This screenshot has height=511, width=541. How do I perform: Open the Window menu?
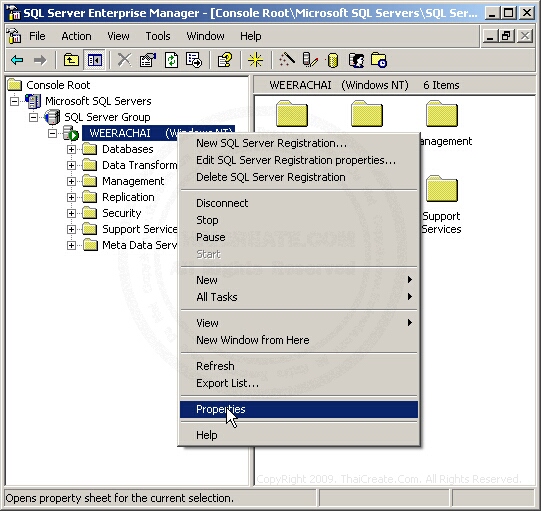pos(206,36)
